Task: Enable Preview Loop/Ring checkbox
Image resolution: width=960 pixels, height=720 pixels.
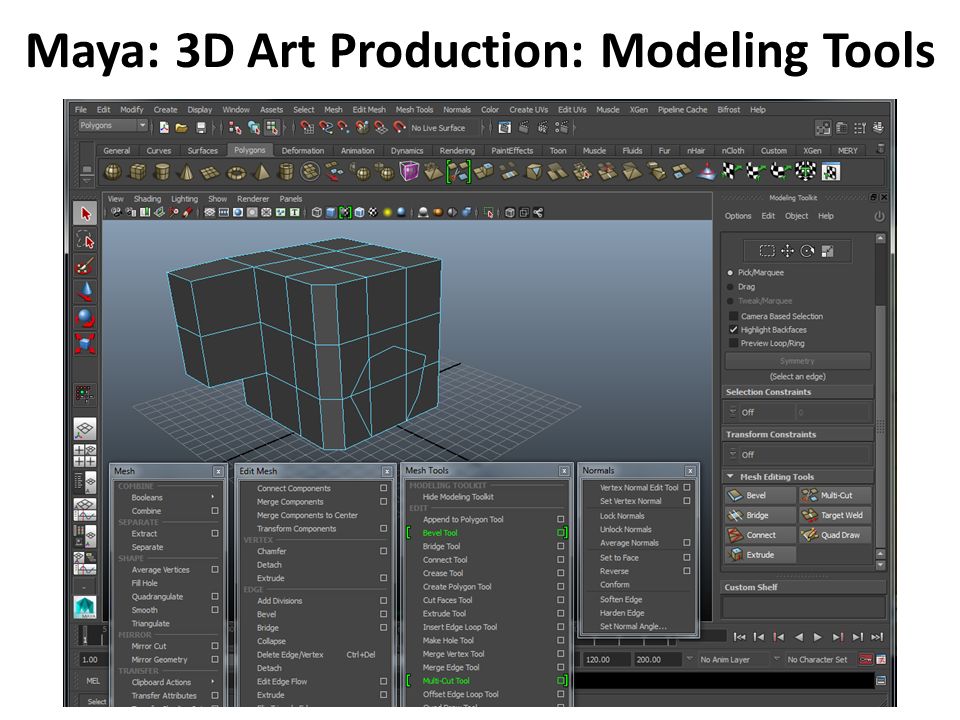Action: 733,343
